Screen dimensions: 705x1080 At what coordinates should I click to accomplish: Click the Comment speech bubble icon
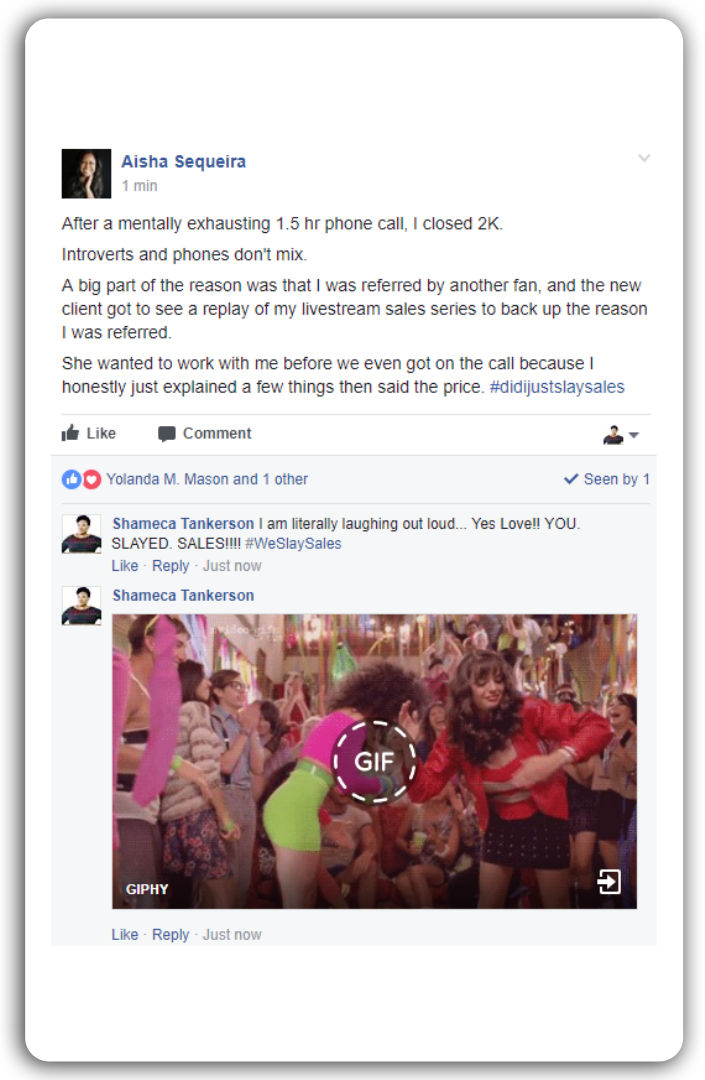tap(167, 433)
